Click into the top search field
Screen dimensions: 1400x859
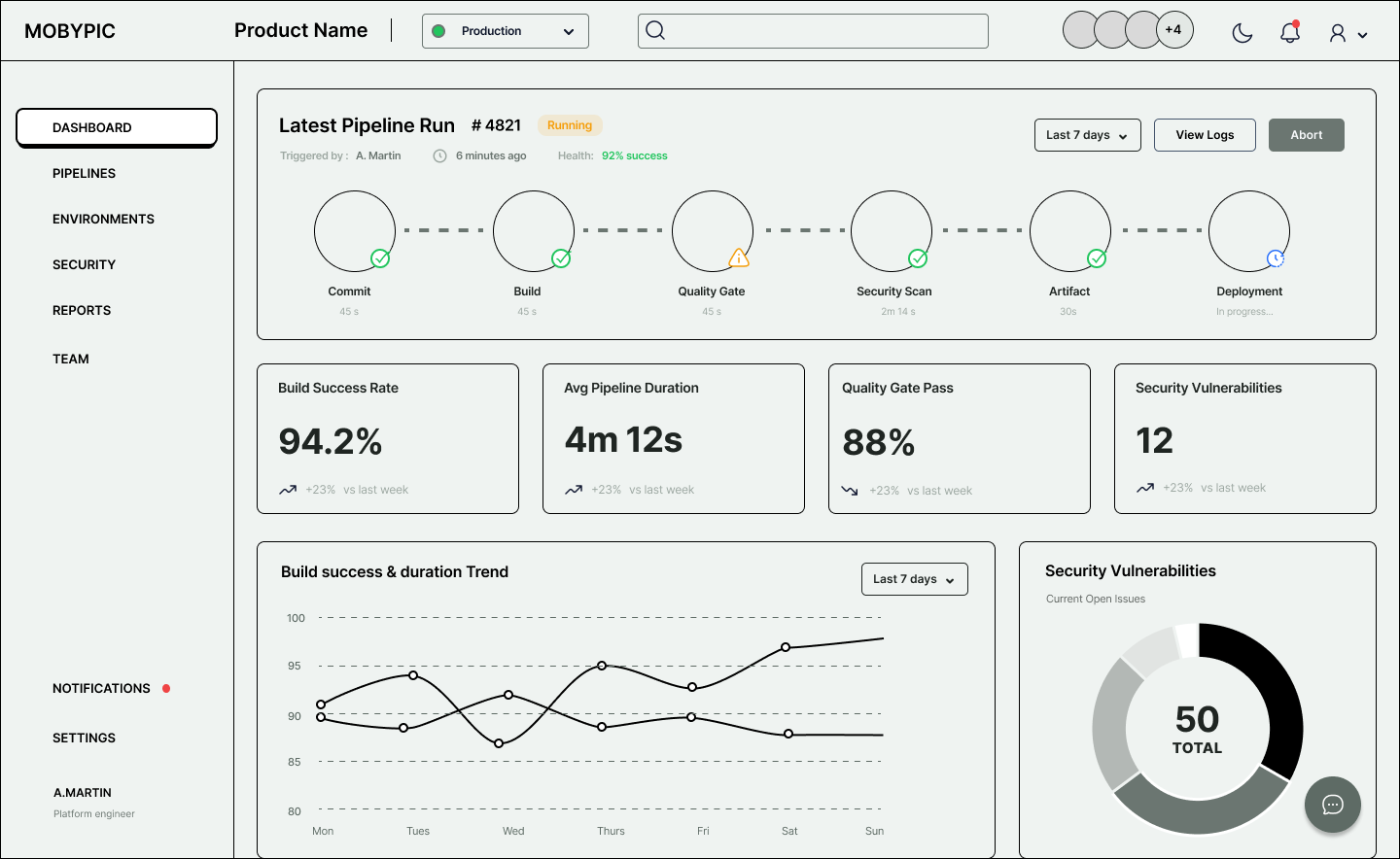(x=826, y=31)
